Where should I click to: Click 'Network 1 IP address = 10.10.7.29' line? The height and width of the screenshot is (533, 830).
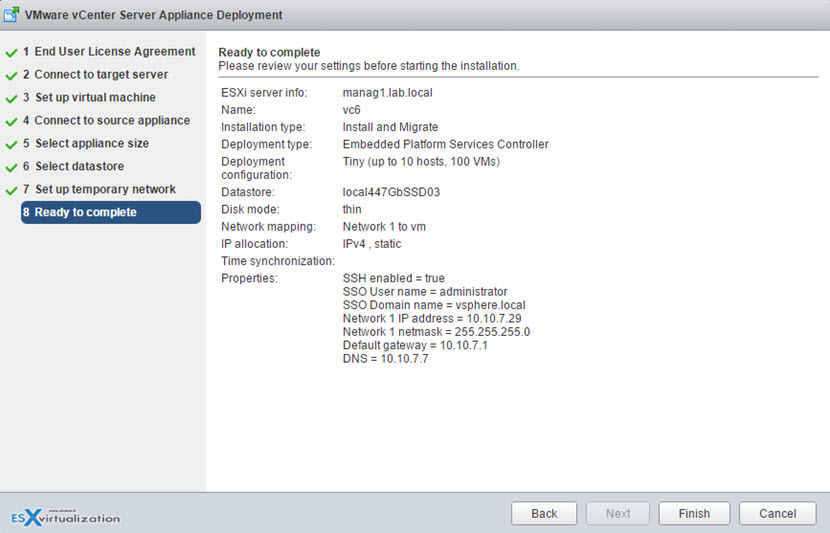432,319
